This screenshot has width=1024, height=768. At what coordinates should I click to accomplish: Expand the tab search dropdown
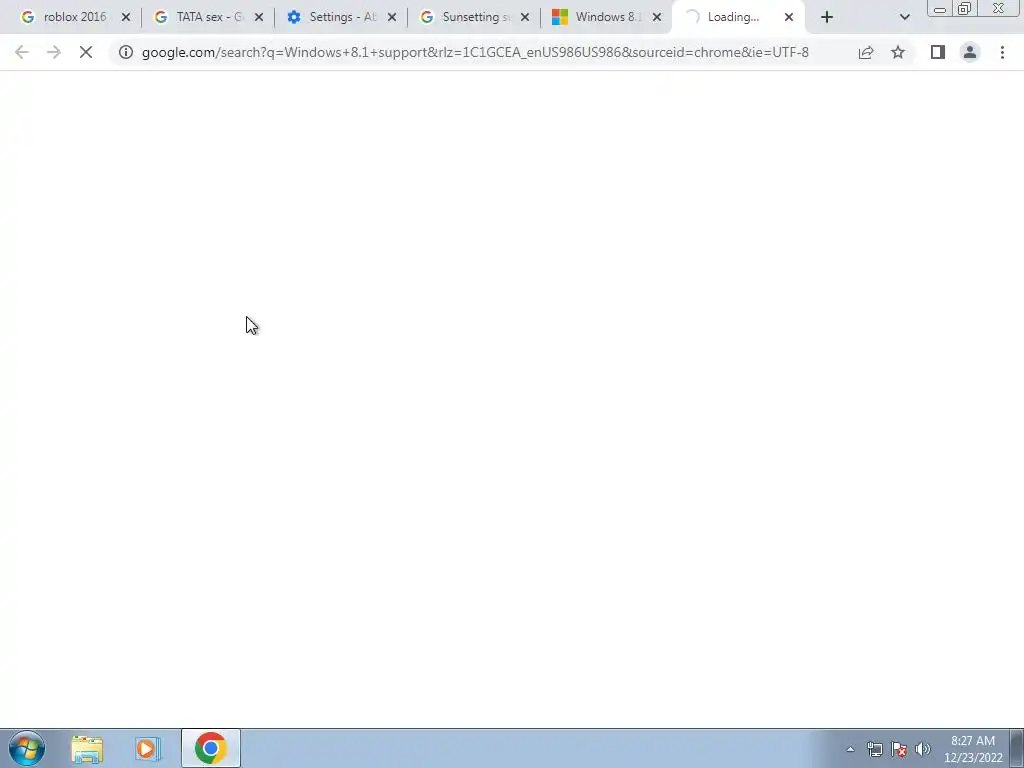tap(904, 18)
